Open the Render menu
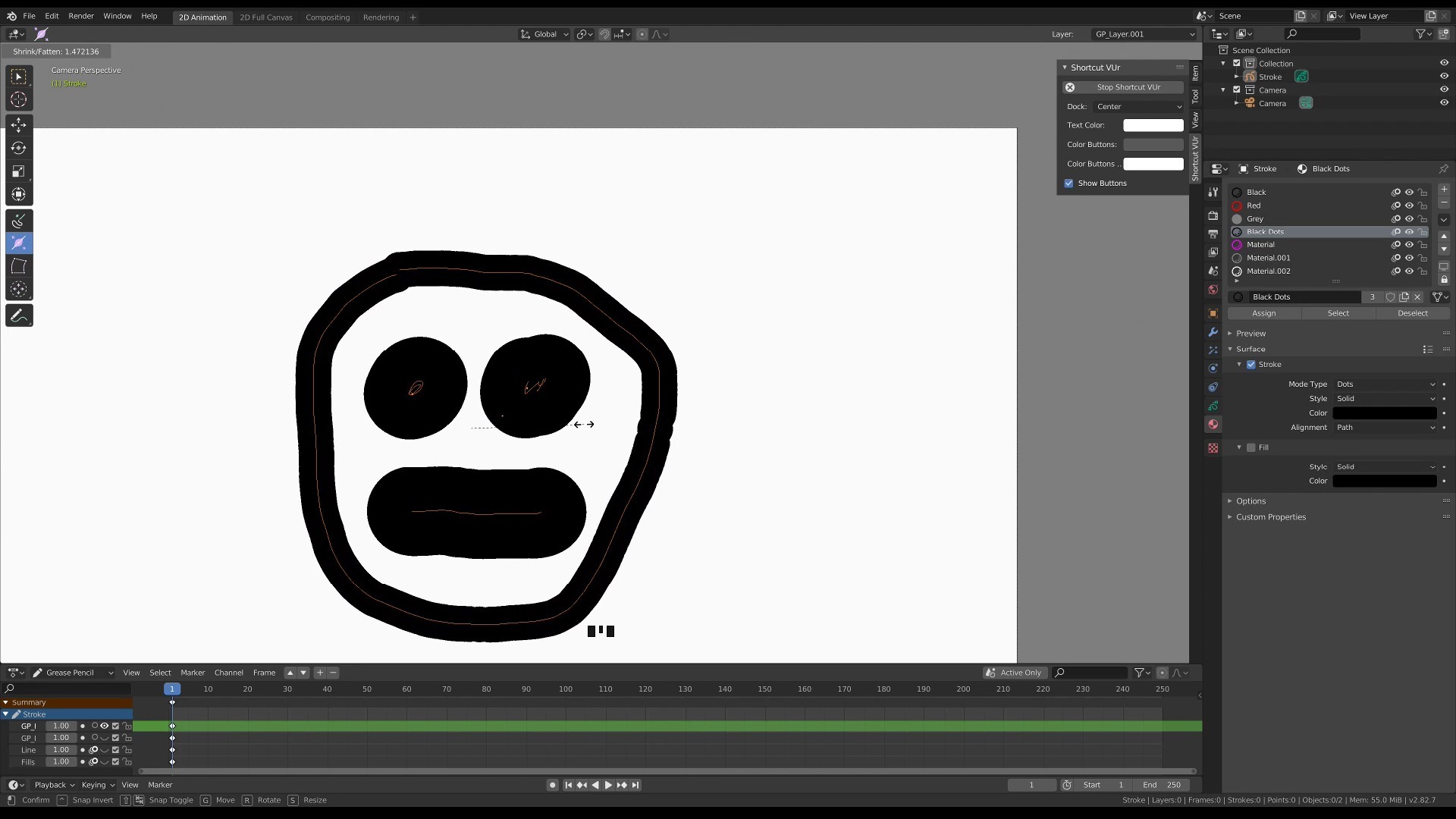 click(81, 16)
